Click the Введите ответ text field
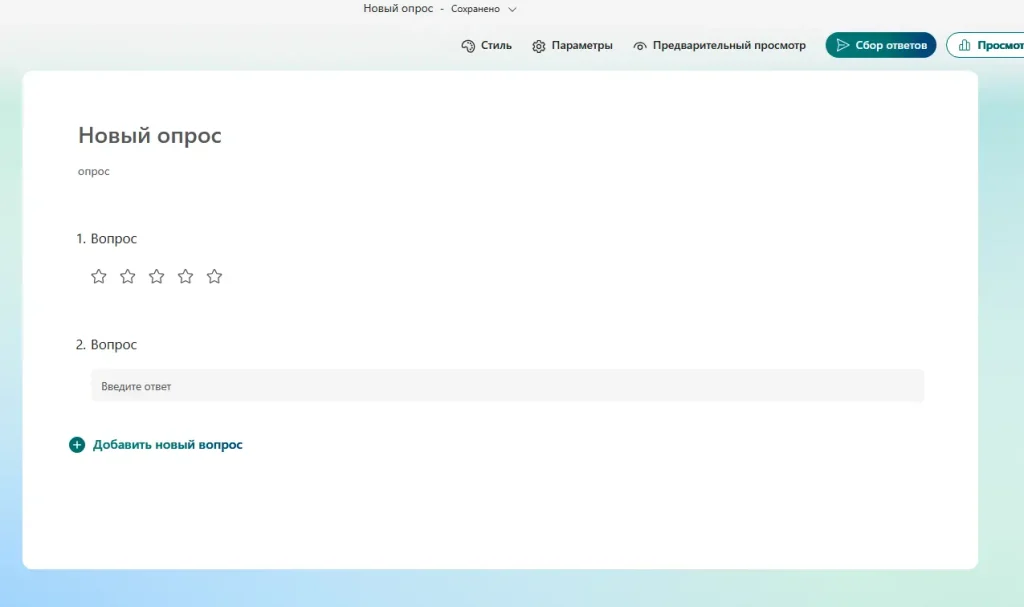 tap(507, 386)
